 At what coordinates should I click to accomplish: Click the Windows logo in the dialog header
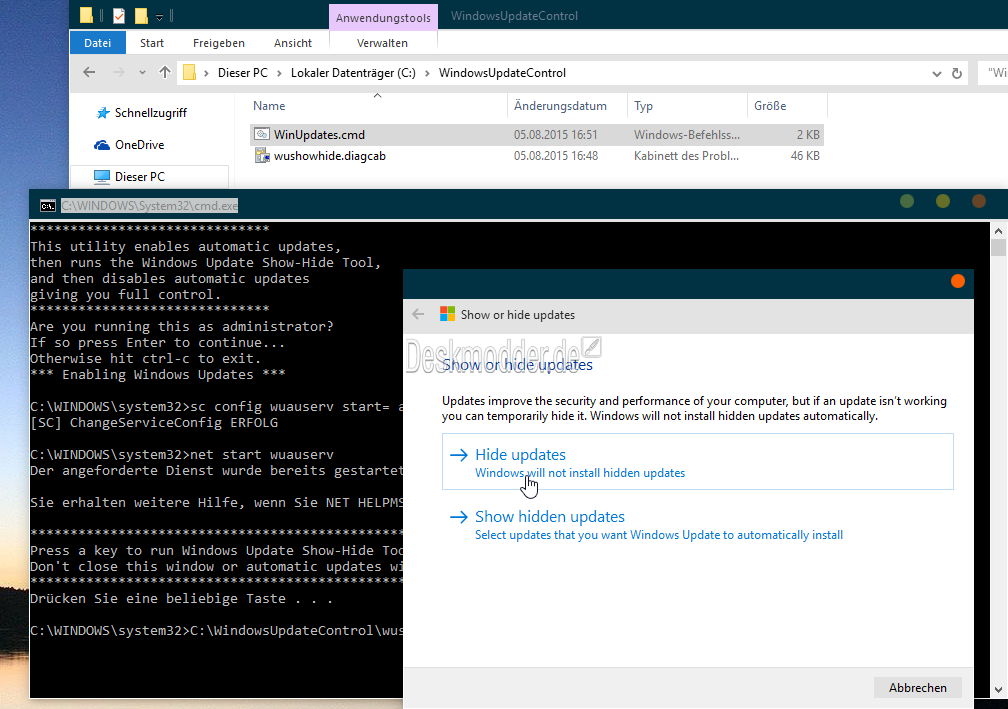(x=447, y=314)
